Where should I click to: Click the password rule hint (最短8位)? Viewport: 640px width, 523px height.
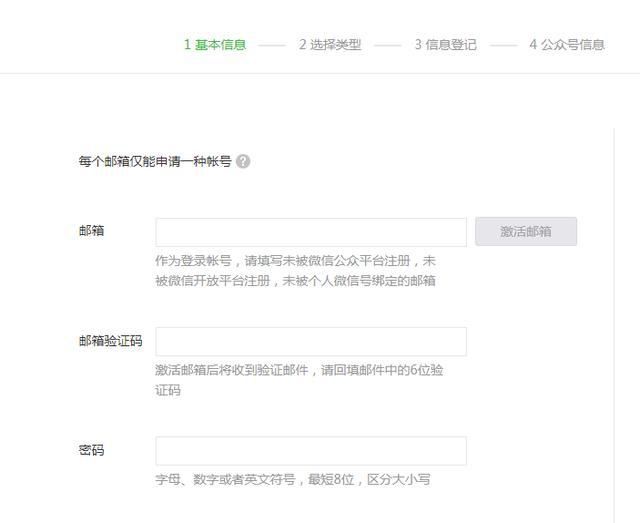pyautogui.click(x=292, y=479)
